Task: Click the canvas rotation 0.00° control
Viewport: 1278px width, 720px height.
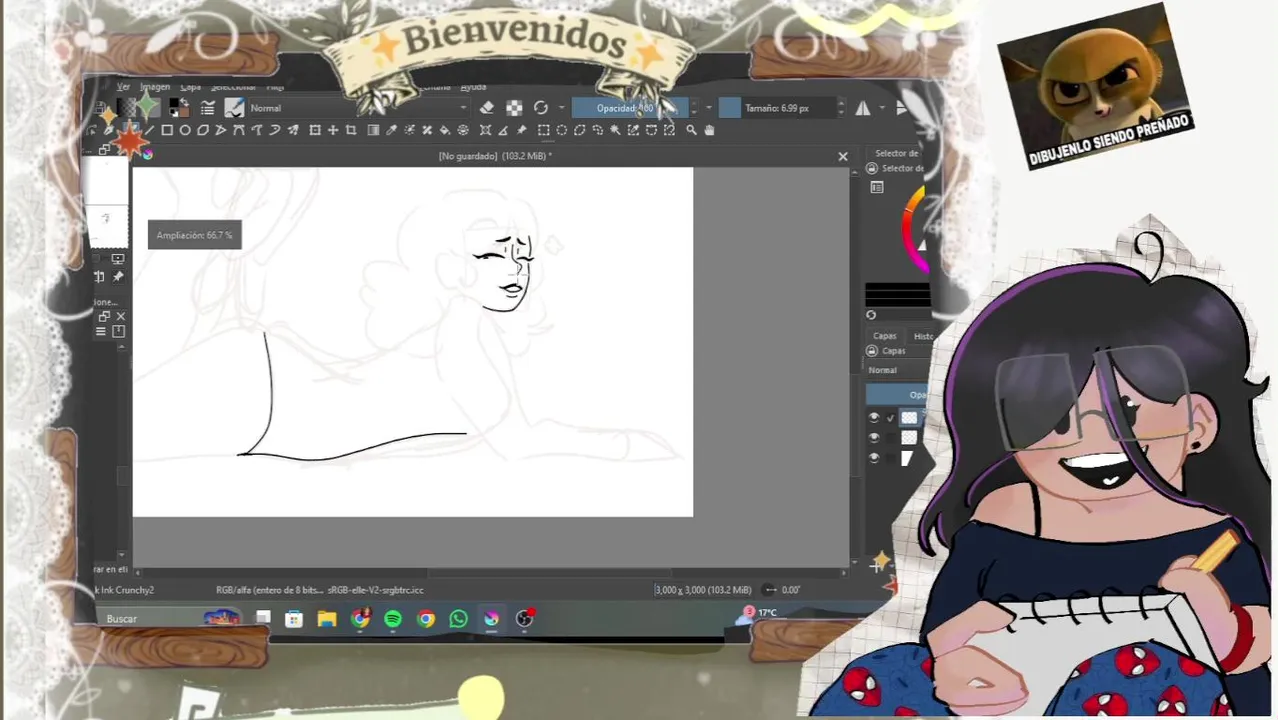Action: point(782,590)
